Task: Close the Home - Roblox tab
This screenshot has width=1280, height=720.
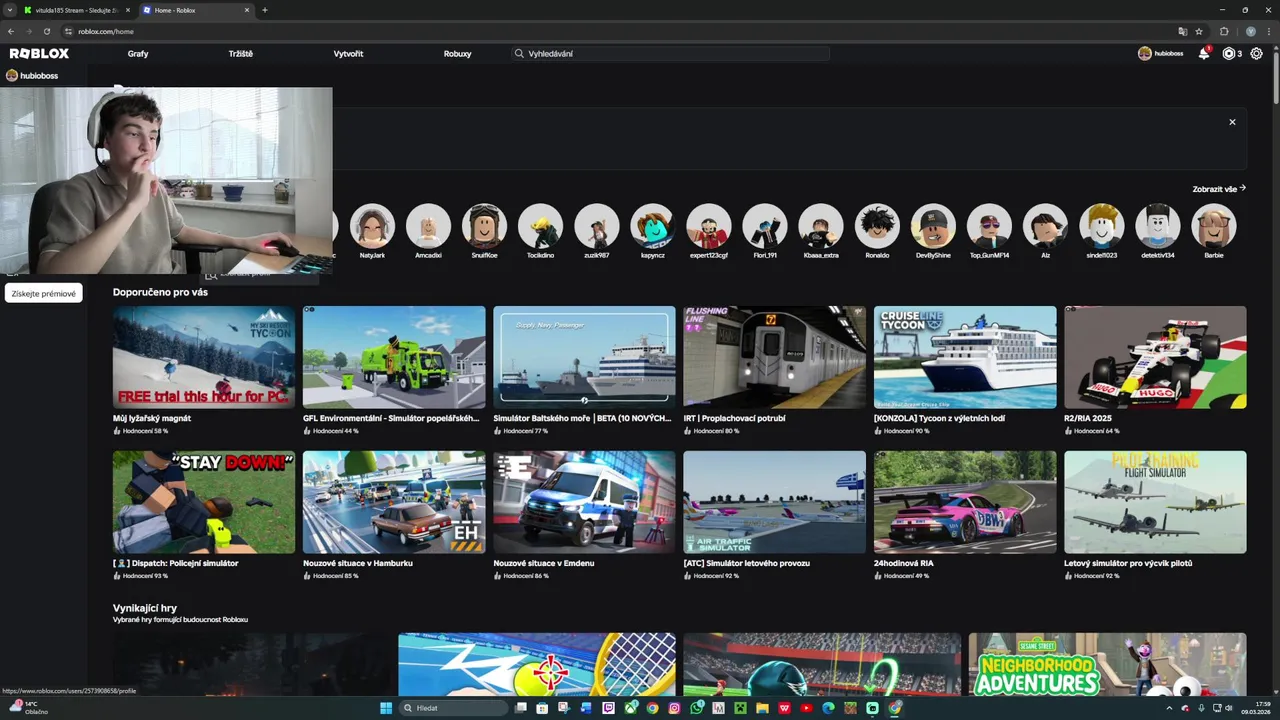Action: pyautogui.click(x=247, y=10)
